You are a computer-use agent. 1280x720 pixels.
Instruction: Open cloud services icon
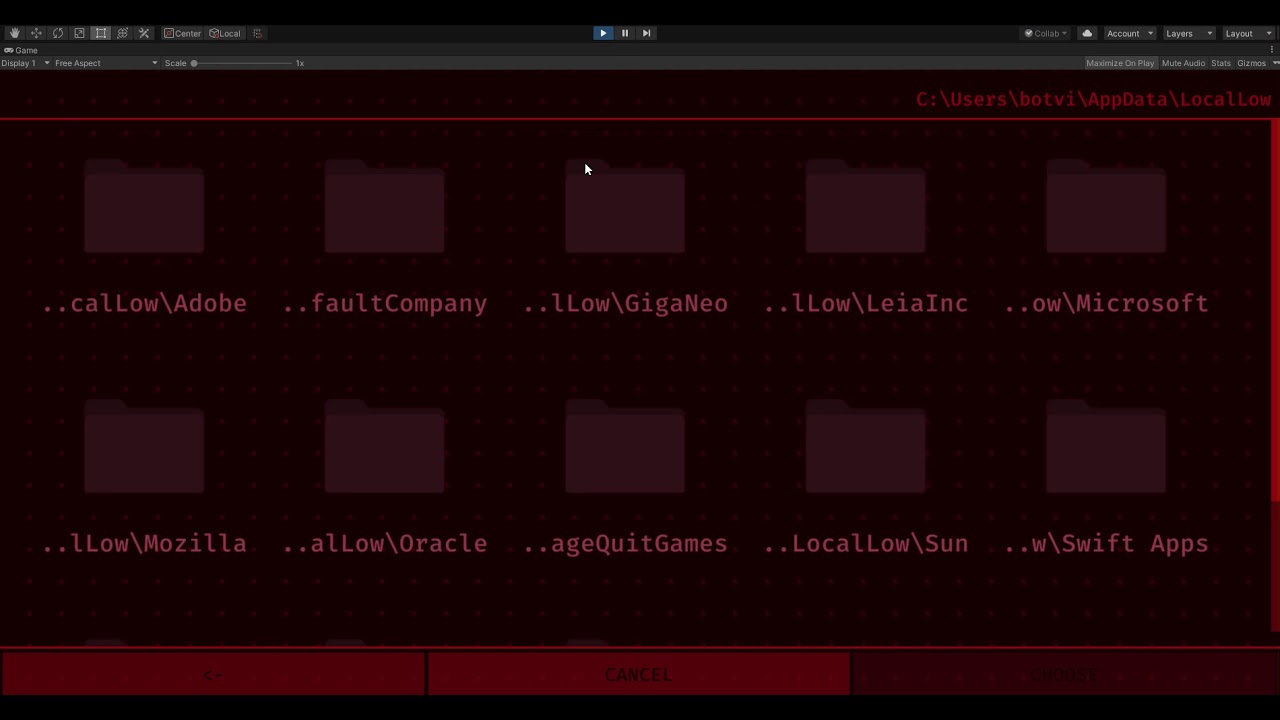1087,33
